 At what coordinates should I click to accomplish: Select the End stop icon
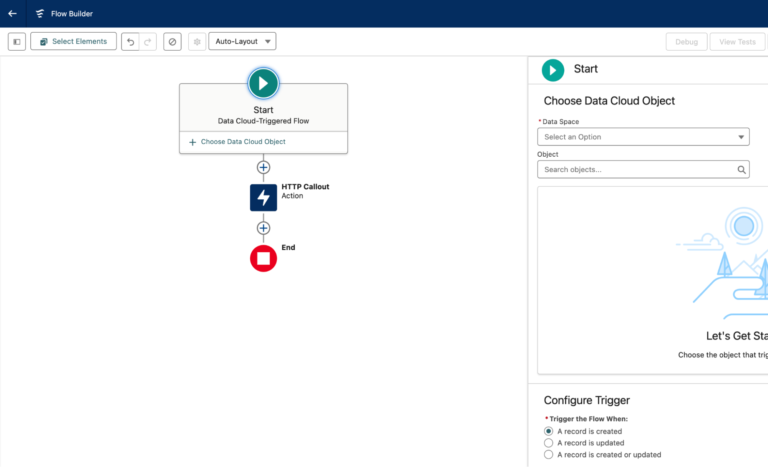click(264, 258)
